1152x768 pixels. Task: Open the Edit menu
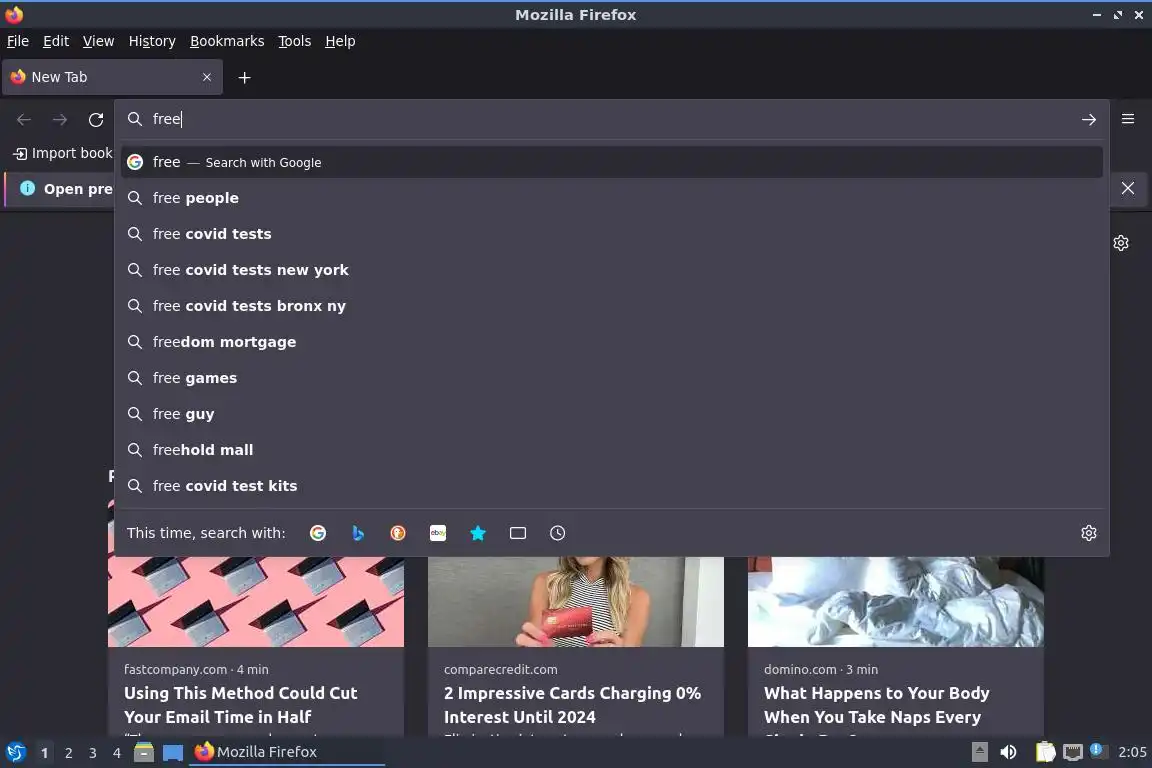point(56,41)
